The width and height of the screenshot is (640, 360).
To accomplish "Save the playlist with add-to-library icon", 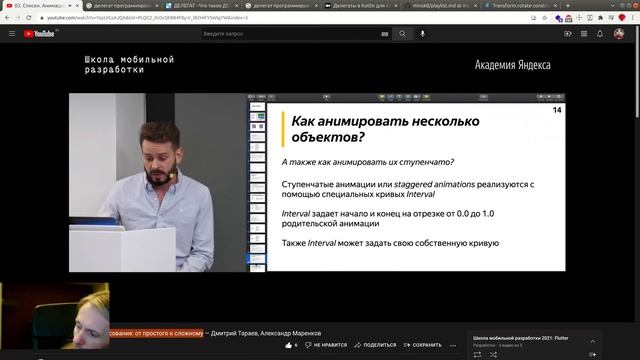I will tap(593, 355).
